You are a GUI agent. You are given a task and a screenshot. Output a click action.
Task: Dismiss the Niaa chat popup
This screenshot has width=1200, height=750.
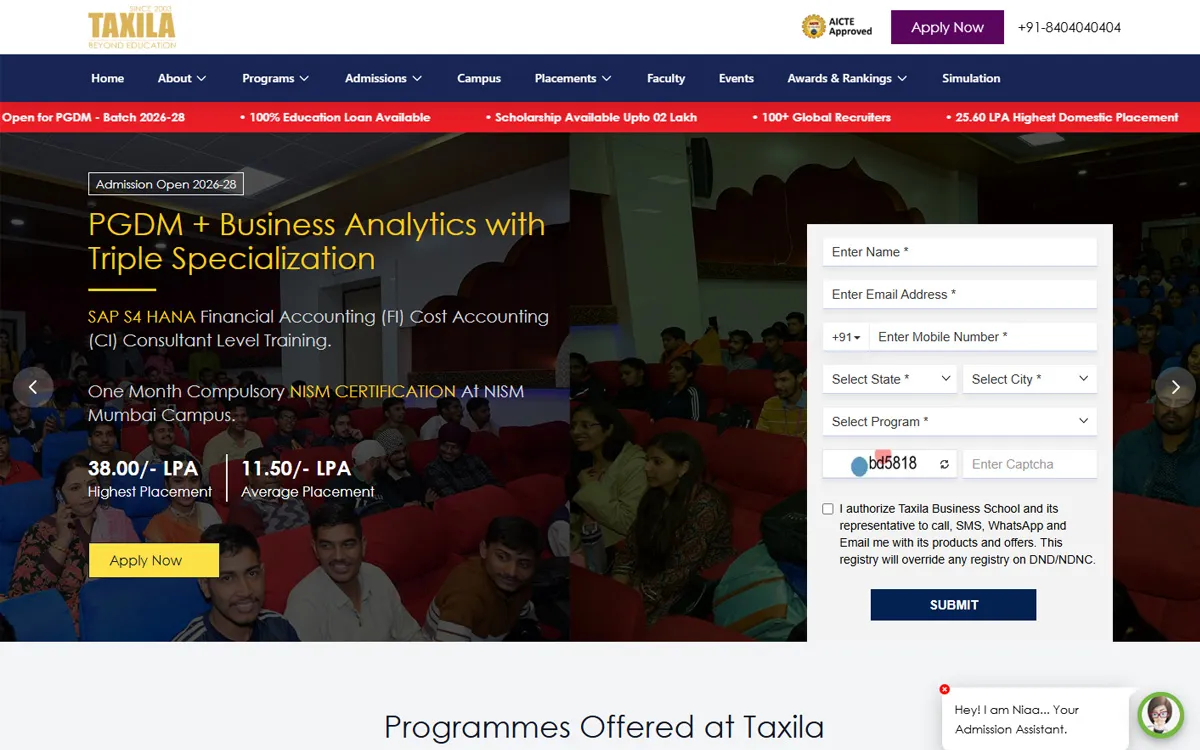point(945,689)
